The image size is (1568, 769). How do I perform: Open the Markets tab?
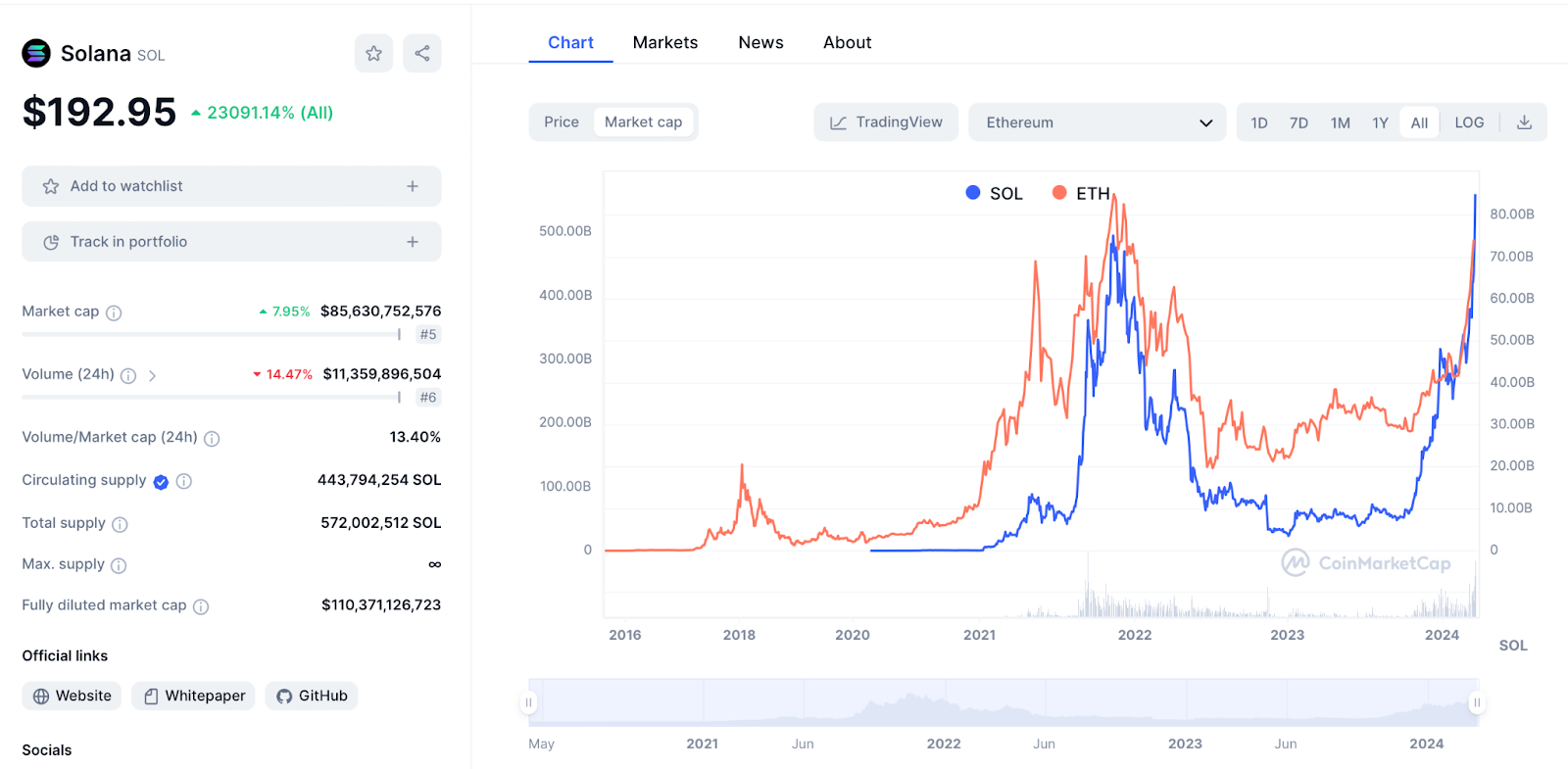pyautogui.click(x=665, y=42)
